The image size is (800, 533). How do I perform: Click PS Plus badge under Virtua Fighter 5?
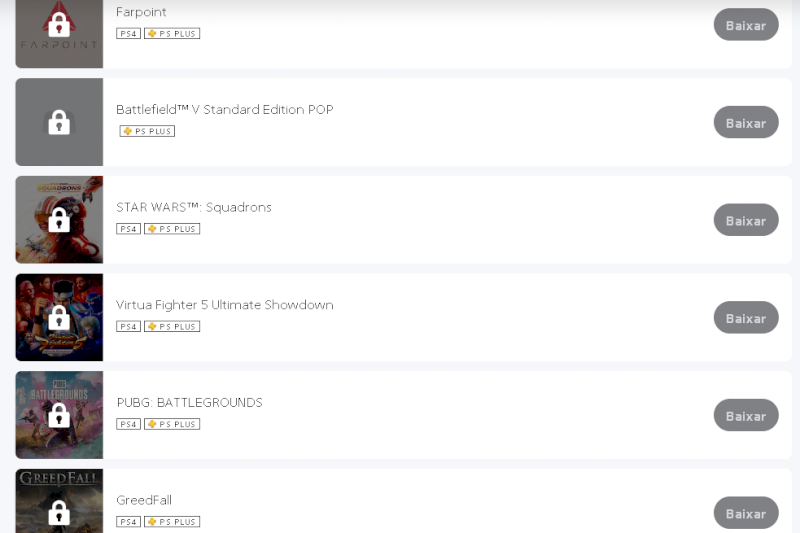172,326
